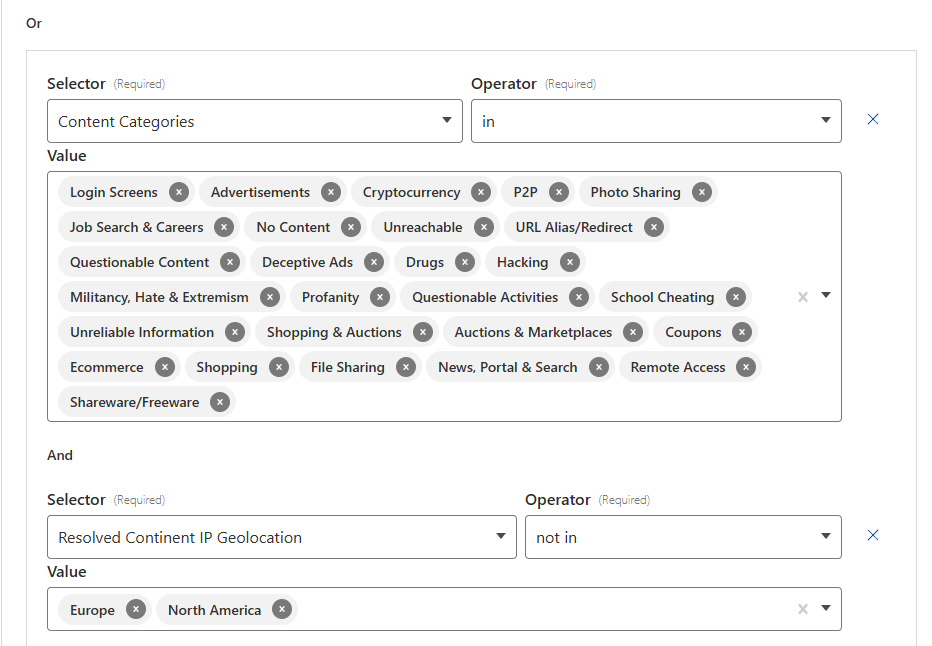Screen dimensions: 932x646
Task: Clear all content category values
Action: click(x=802, y=296)
